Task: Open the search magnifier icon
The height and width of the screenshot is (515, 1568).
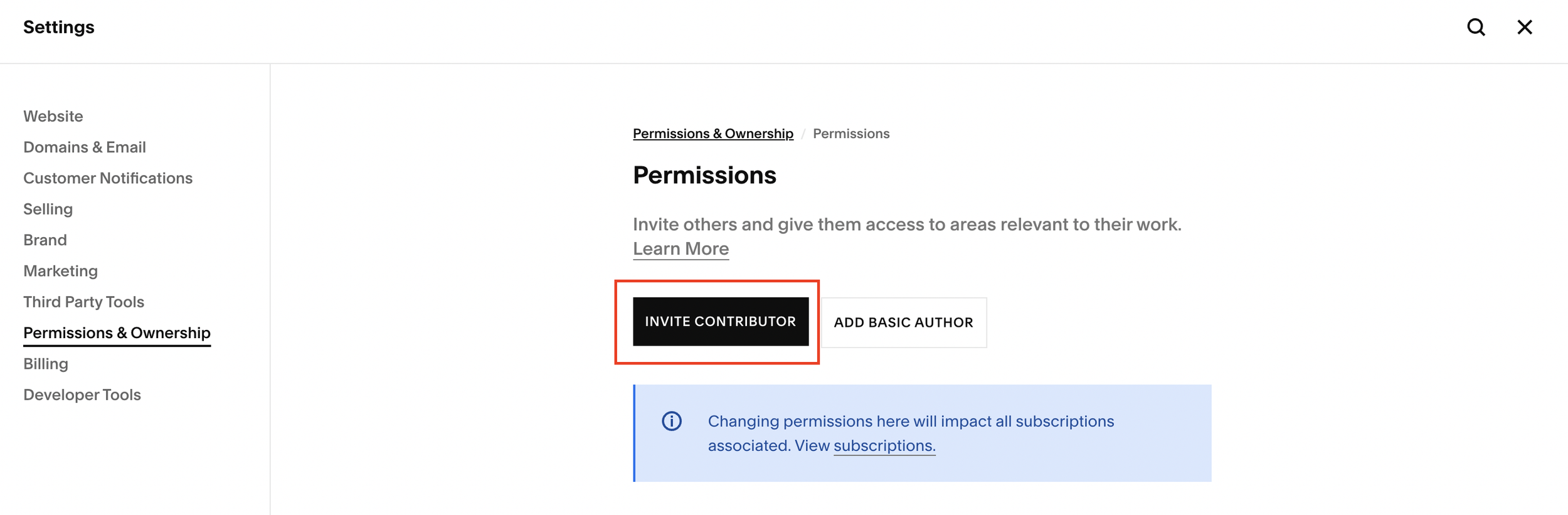Action: [1476, 27]
